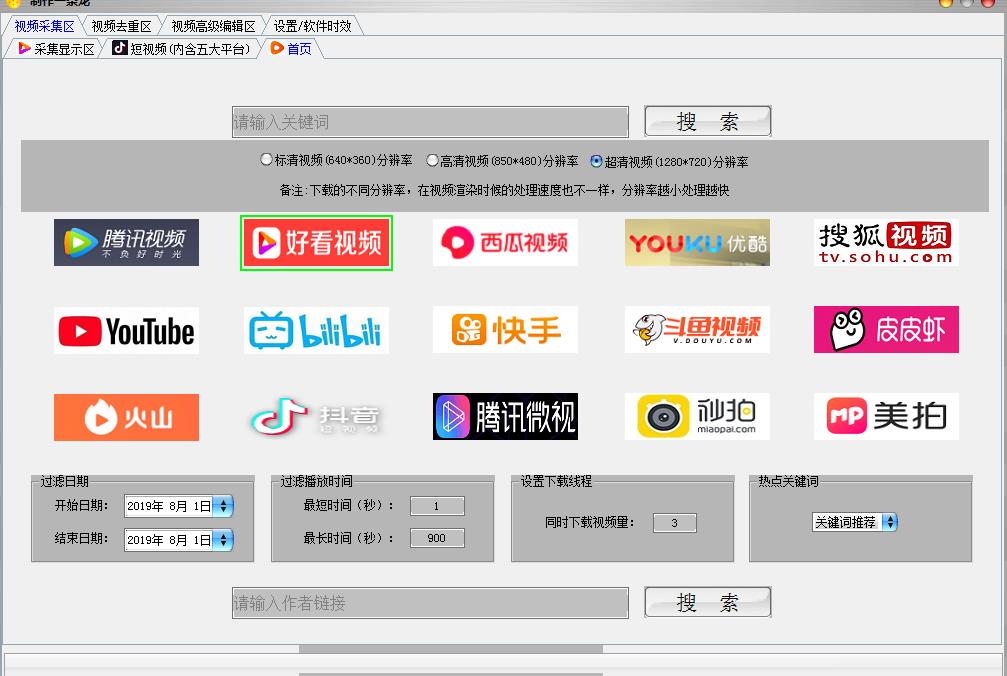Select the Sohu Video (搜狐视频) logo

[886, 243]
